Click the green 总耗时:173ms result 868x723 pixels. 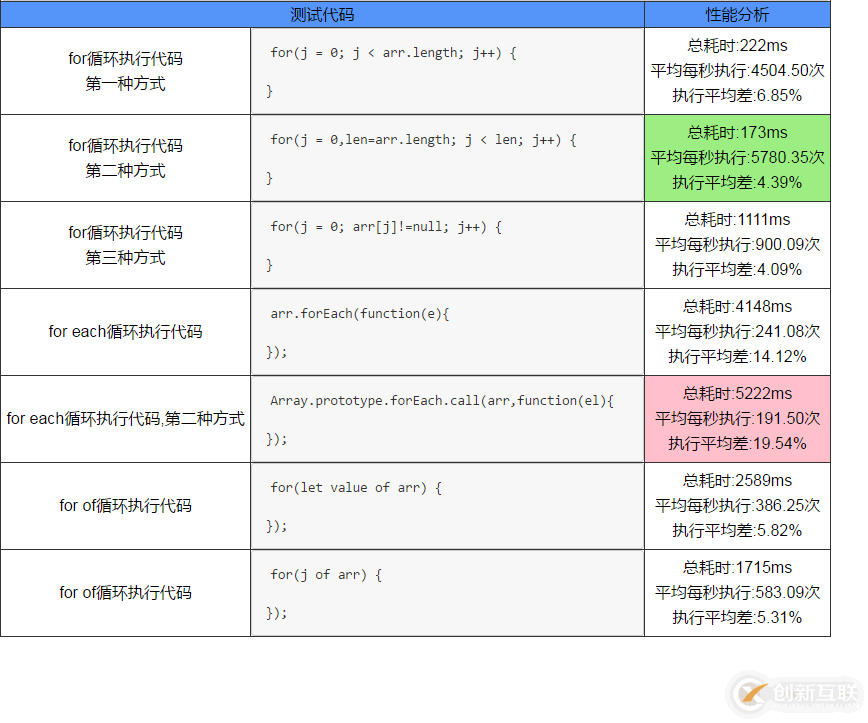(x=737, y=132)
